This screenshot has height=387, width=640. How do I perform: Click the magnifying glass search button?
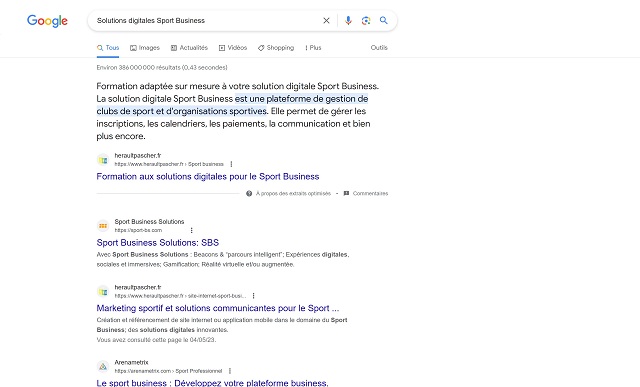(x=384, y=20)
